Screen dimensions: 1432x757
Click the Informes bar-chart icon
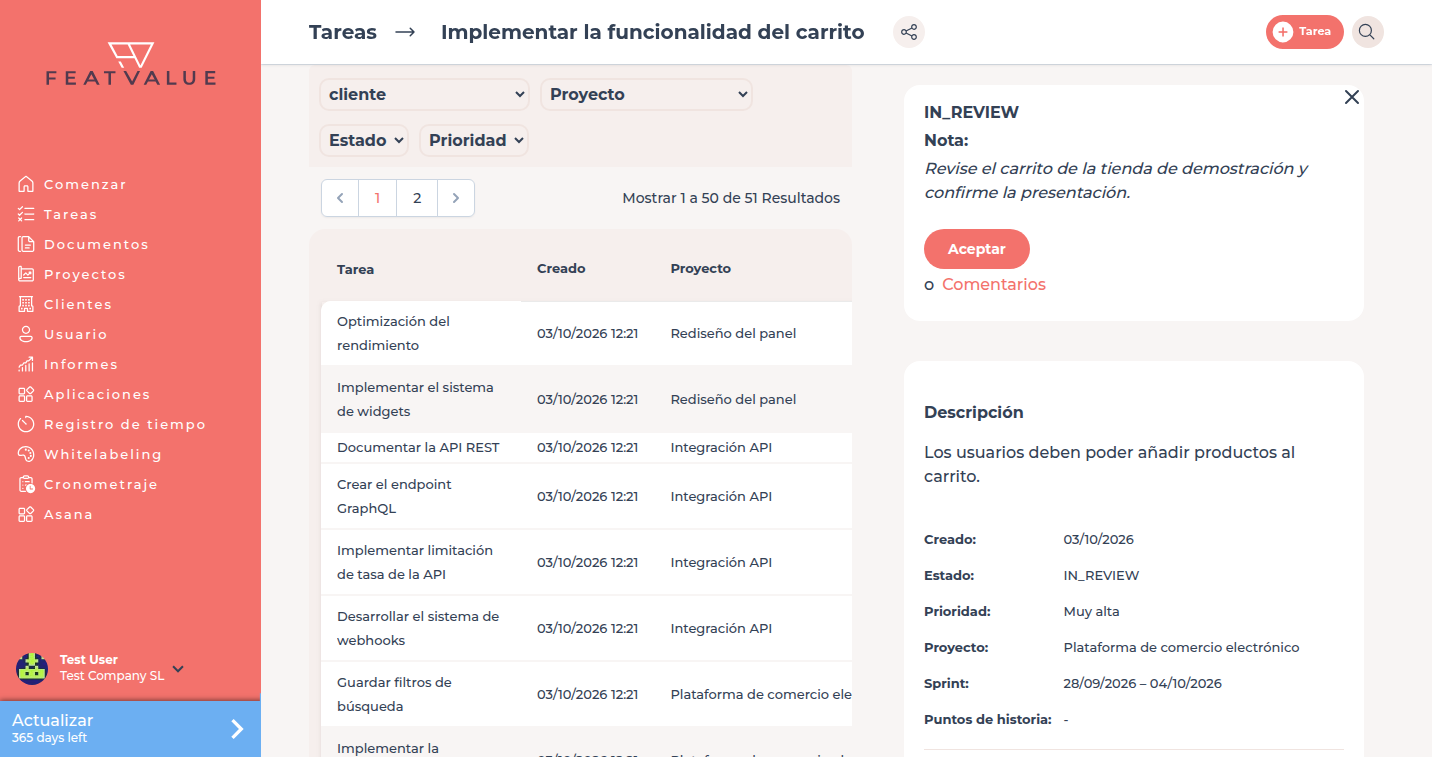[26, 364]
